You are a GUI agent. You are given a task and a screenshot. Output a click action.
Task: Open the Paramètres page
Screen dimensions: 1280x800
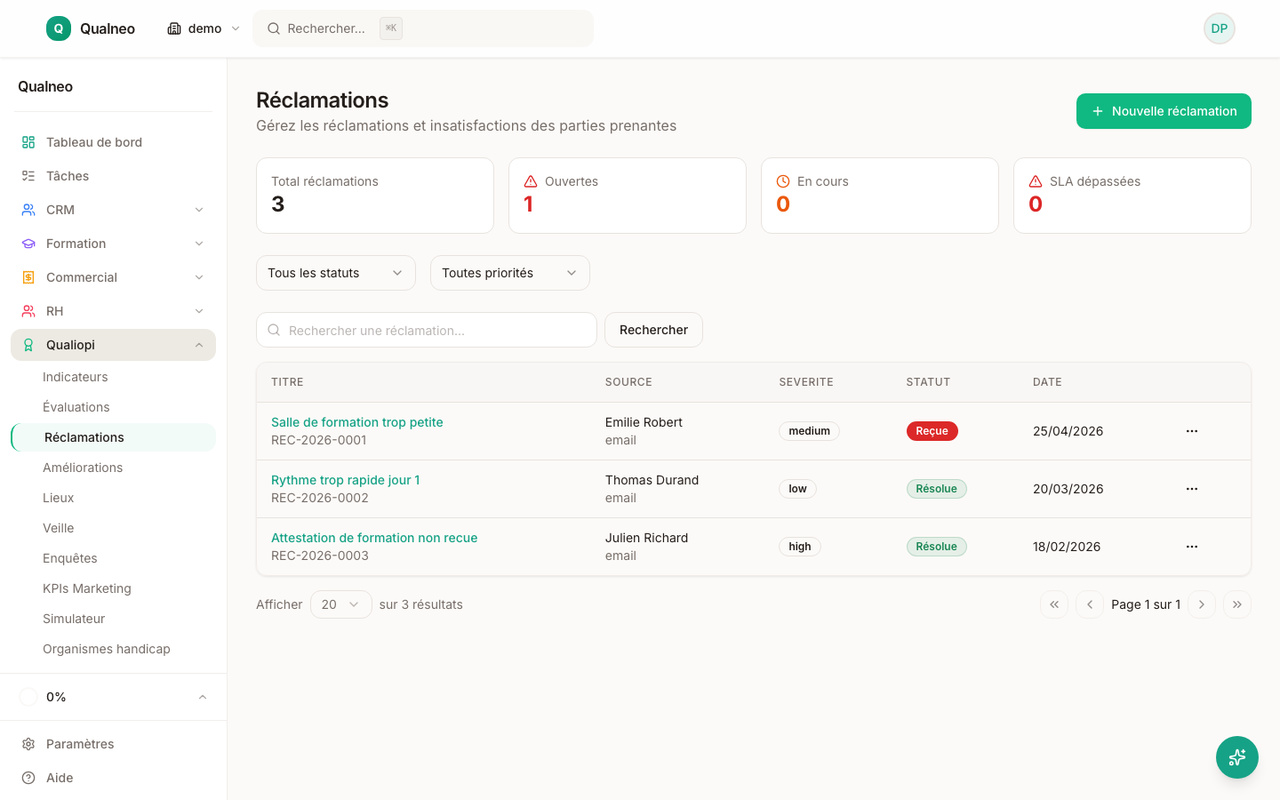click(x=80, y=744)
